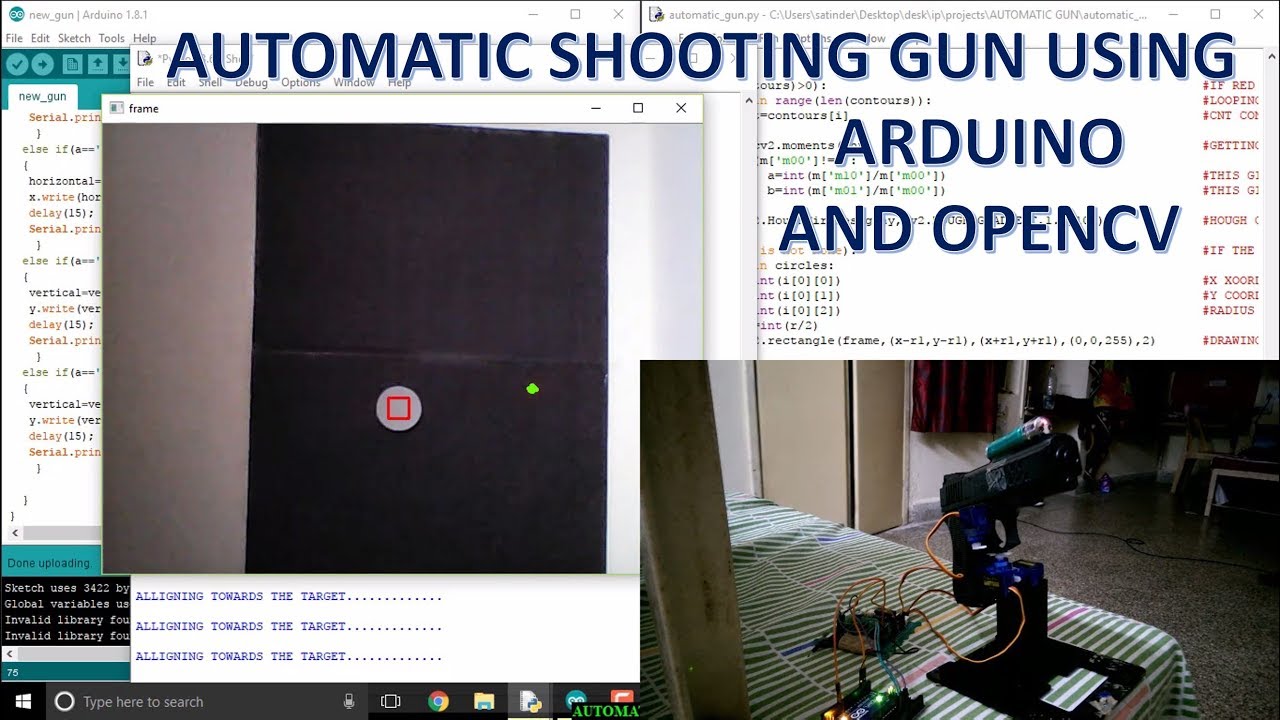Switch to Arduino taskbar icon
Screen dimensions: 1280x720
click(x=576, y=700)
